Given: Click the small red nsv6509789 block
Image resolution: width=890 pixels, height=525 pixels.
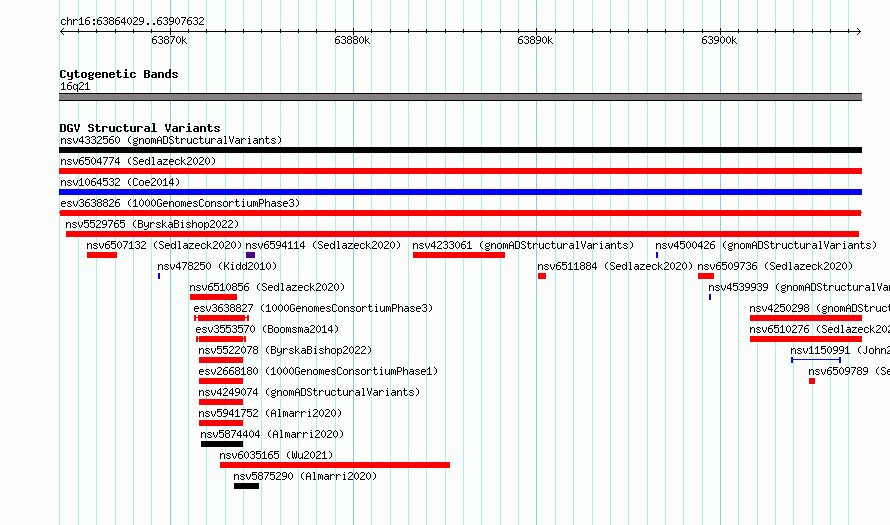Looking at the screenshot, I should click(x=812, y=381).
